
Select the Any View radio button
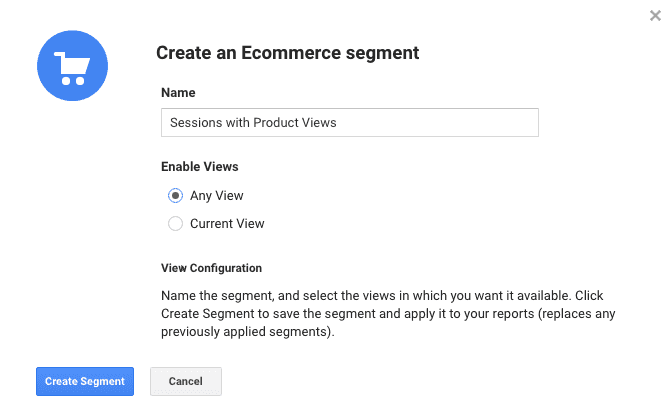(x=175, y=196)
